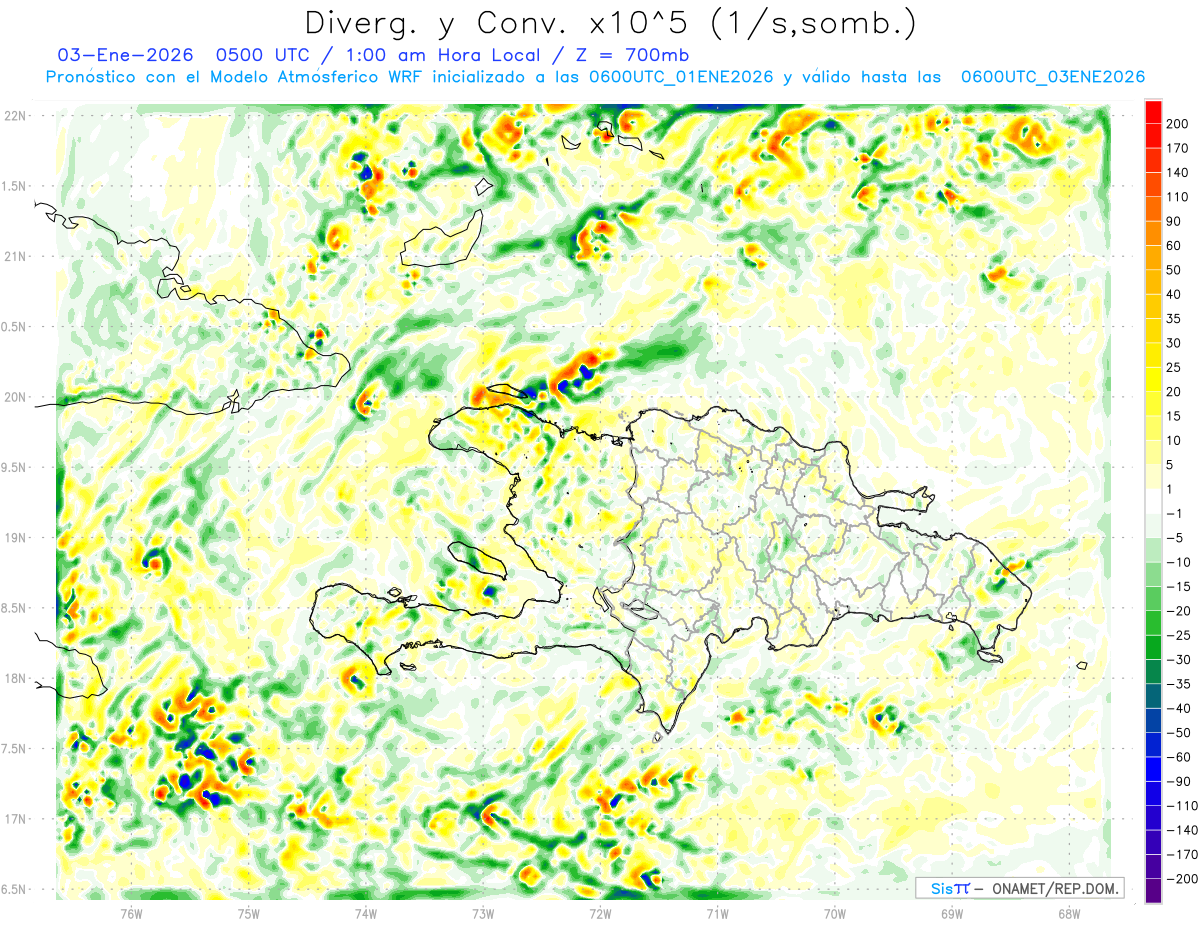Click the '7.5N' axis label
The height and width of the screenshot is (927, 1200).
click(15, 750)
